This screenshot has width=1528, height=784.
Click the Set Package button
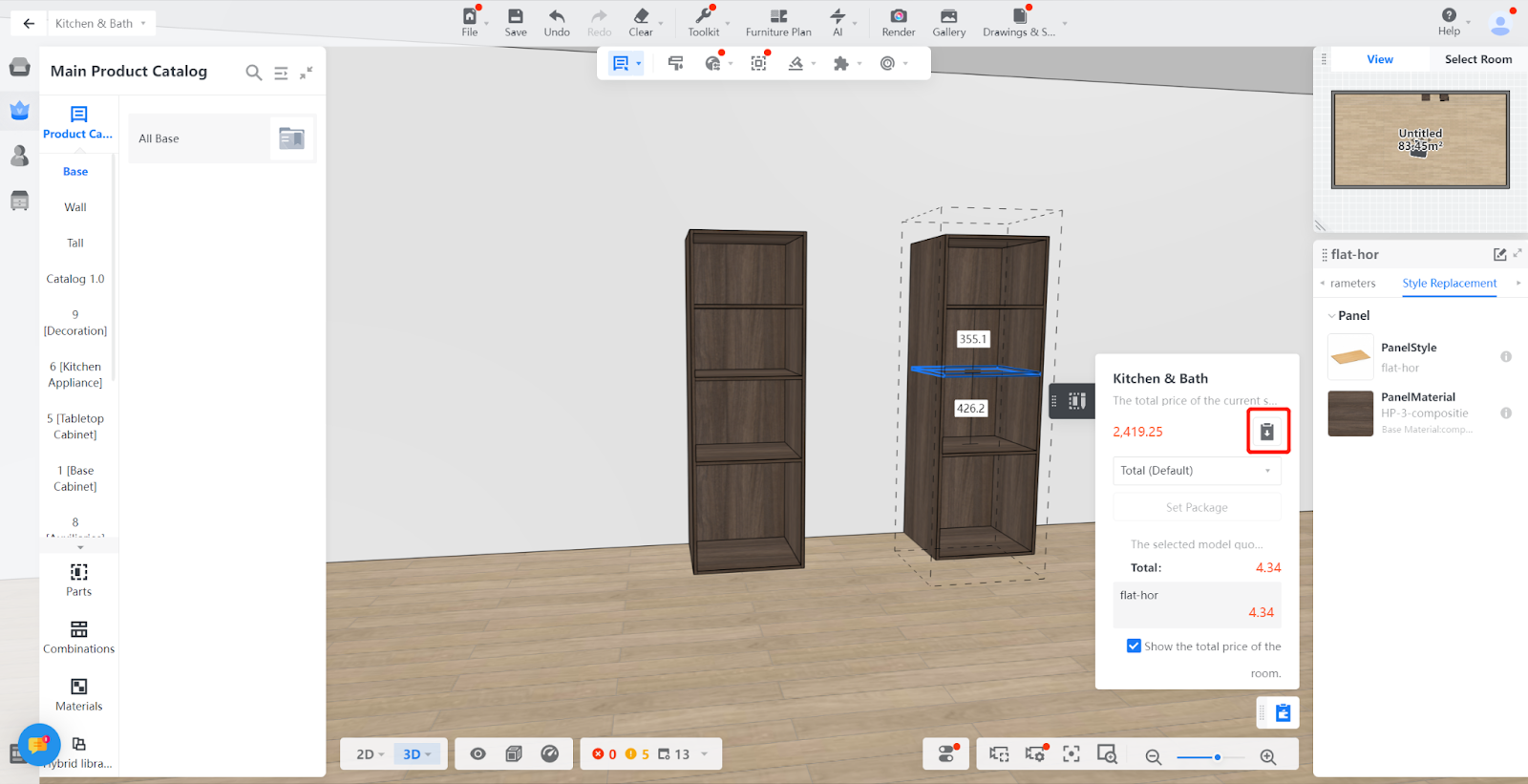1196,508
